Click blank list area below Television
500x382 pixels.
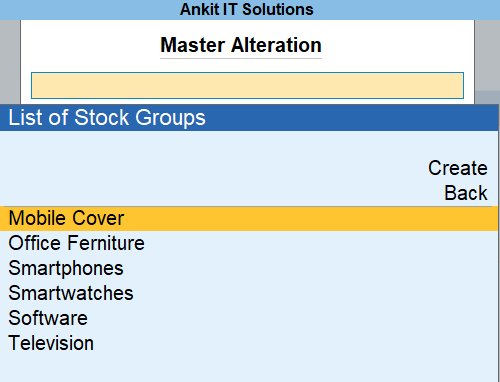point(249,368)
